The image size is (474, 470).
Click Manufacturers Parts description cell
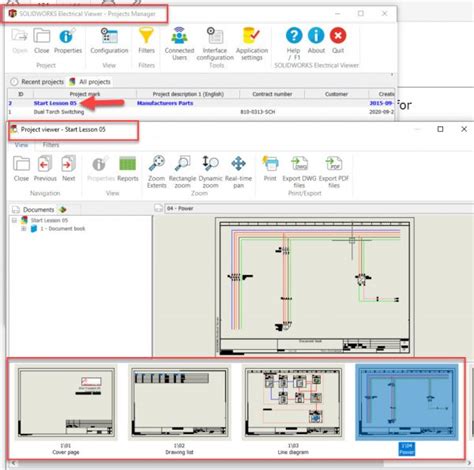tap(165, 103)
